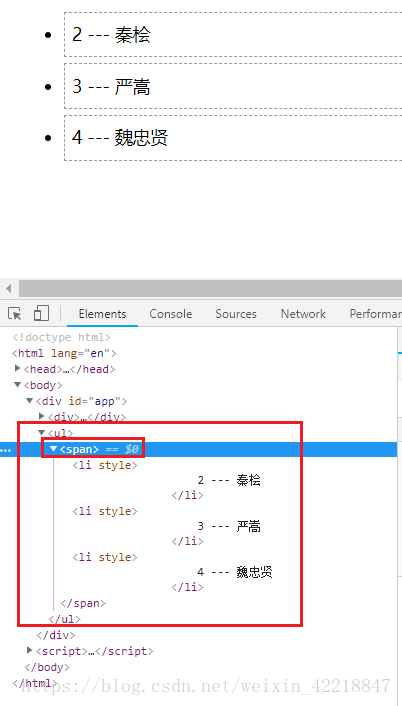The height and width of the screenshot is (706, 402).
Task: Expand the head element node
Action: (x=18, y=368)
